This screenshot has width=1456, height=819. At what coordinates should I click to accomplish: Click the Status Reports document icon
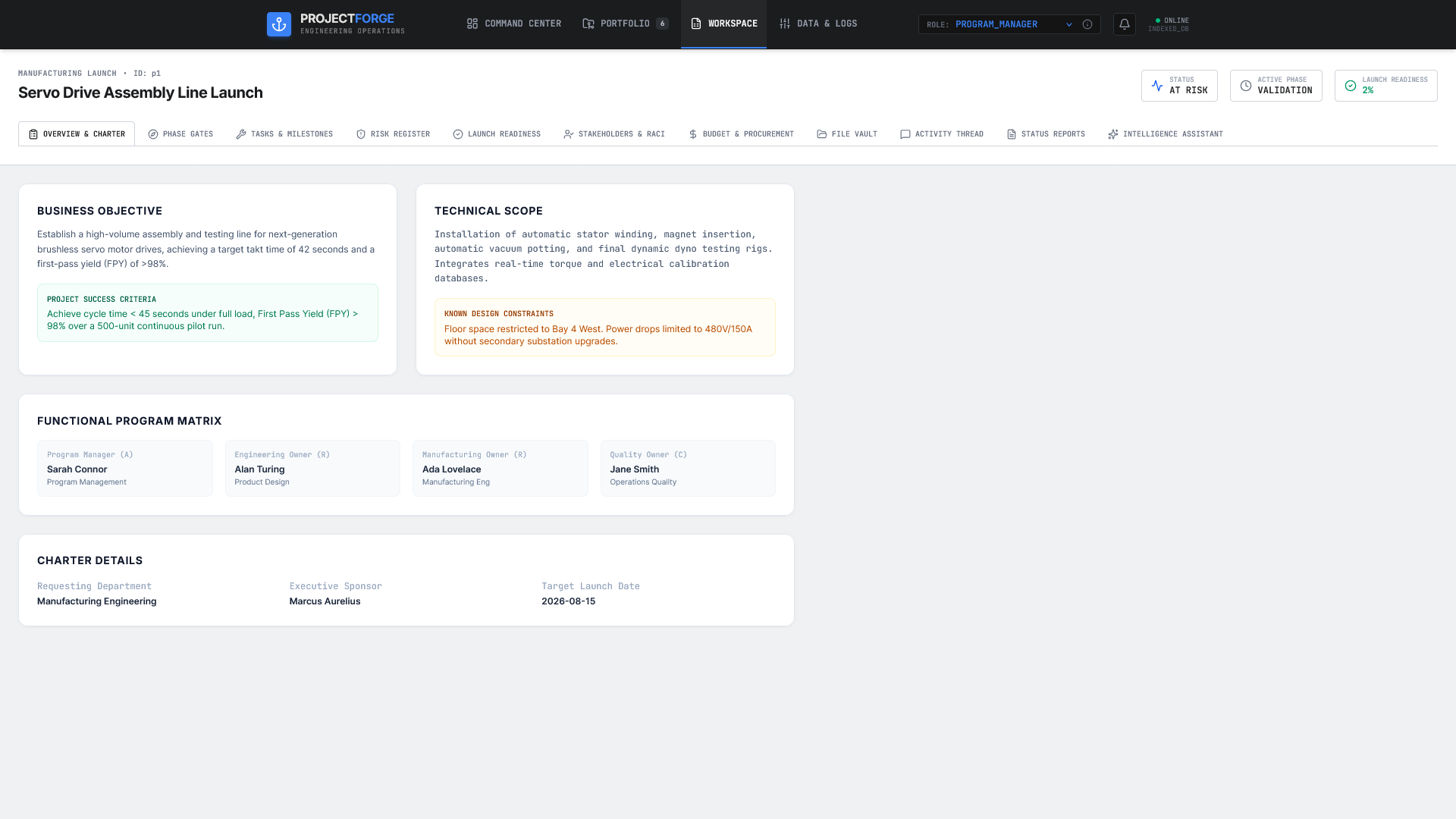coord(1012,134)
